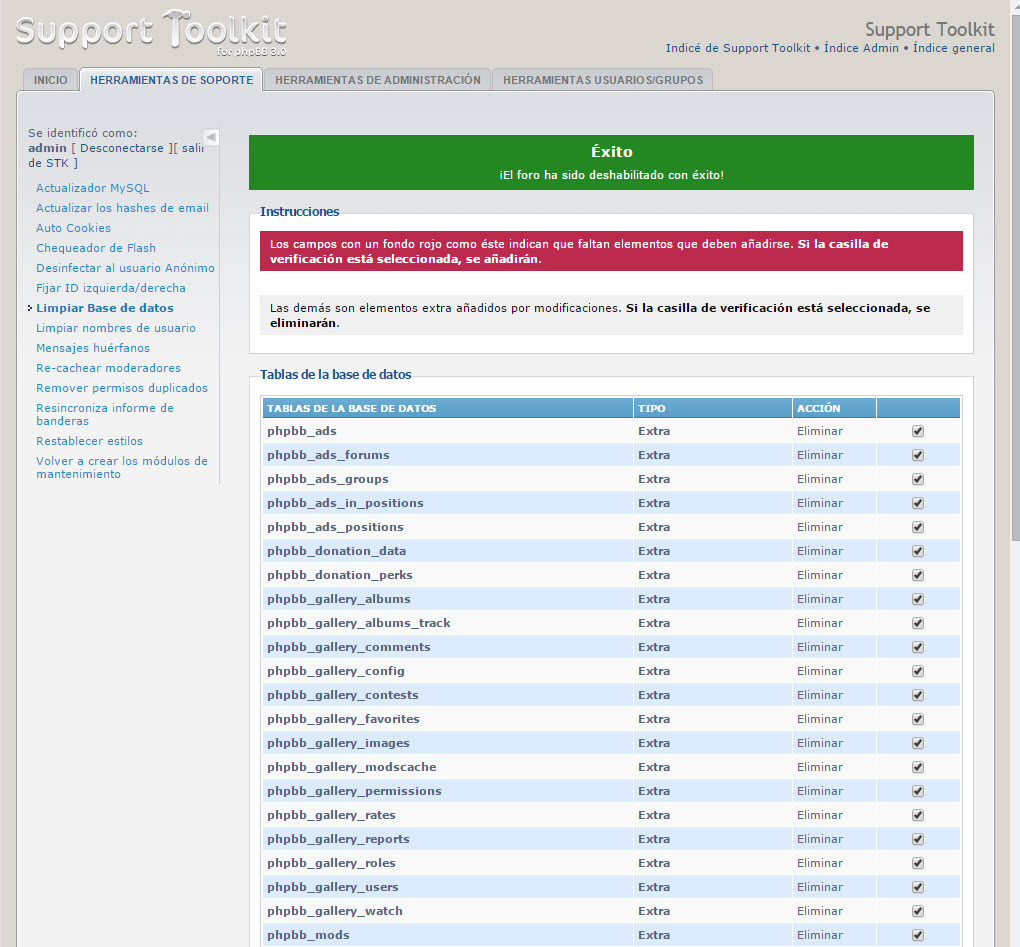Uncheck the phpbb_ads table checkbox
This screenshot has width=1020, height=947.
coord(917,431)
